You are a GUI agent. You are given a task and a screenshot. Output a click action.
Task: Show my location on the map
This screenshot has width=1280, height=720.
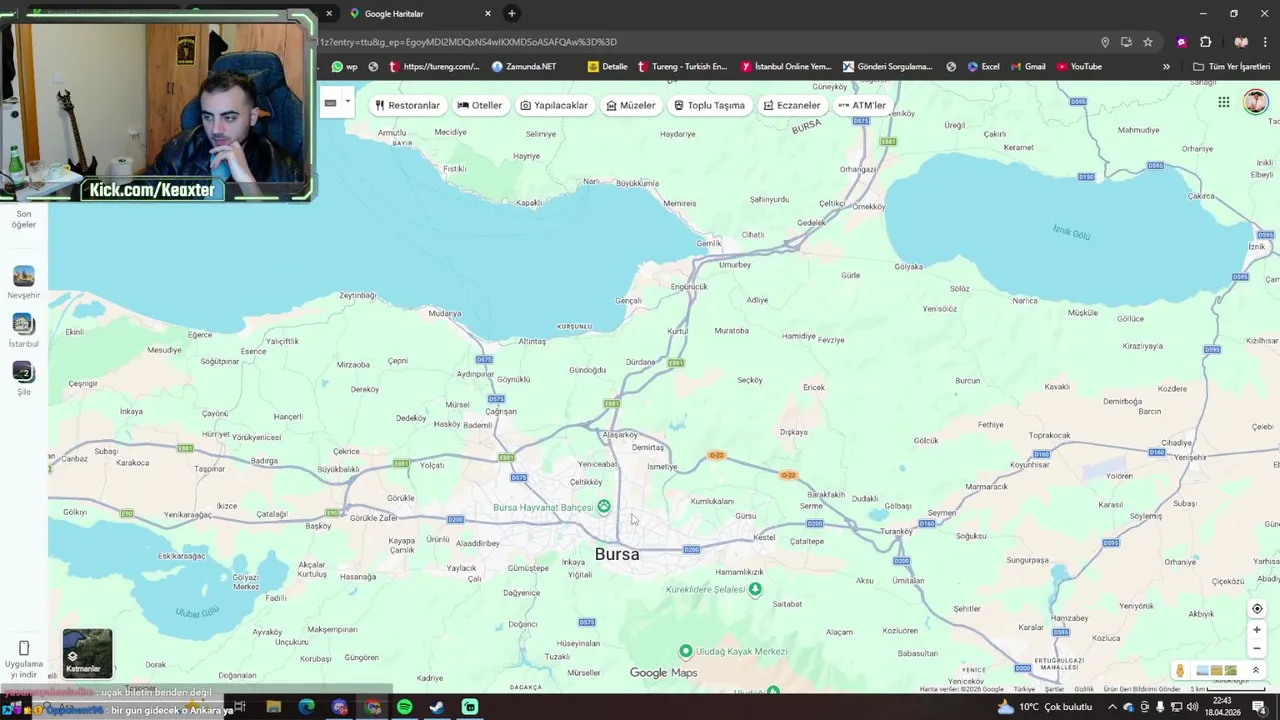[x=1257, y=609]
